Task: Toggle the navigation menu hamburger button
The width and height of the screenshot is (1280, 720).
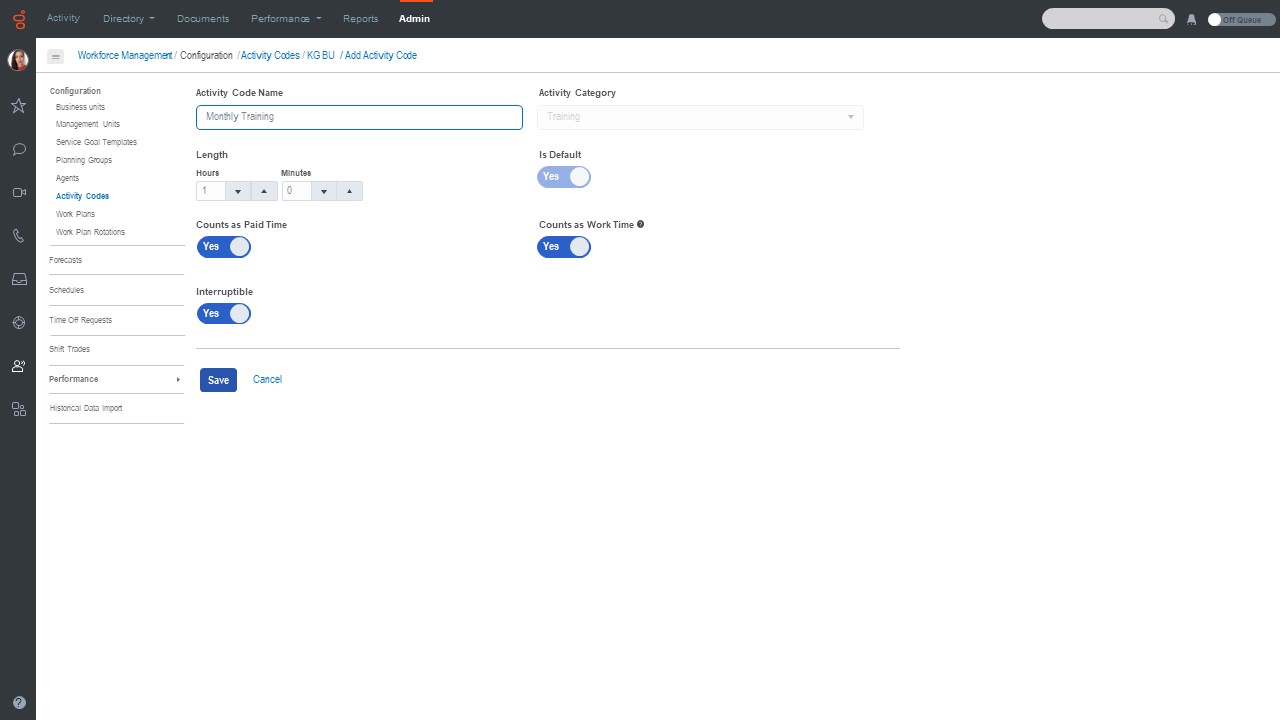Action: tap(55, 57)
